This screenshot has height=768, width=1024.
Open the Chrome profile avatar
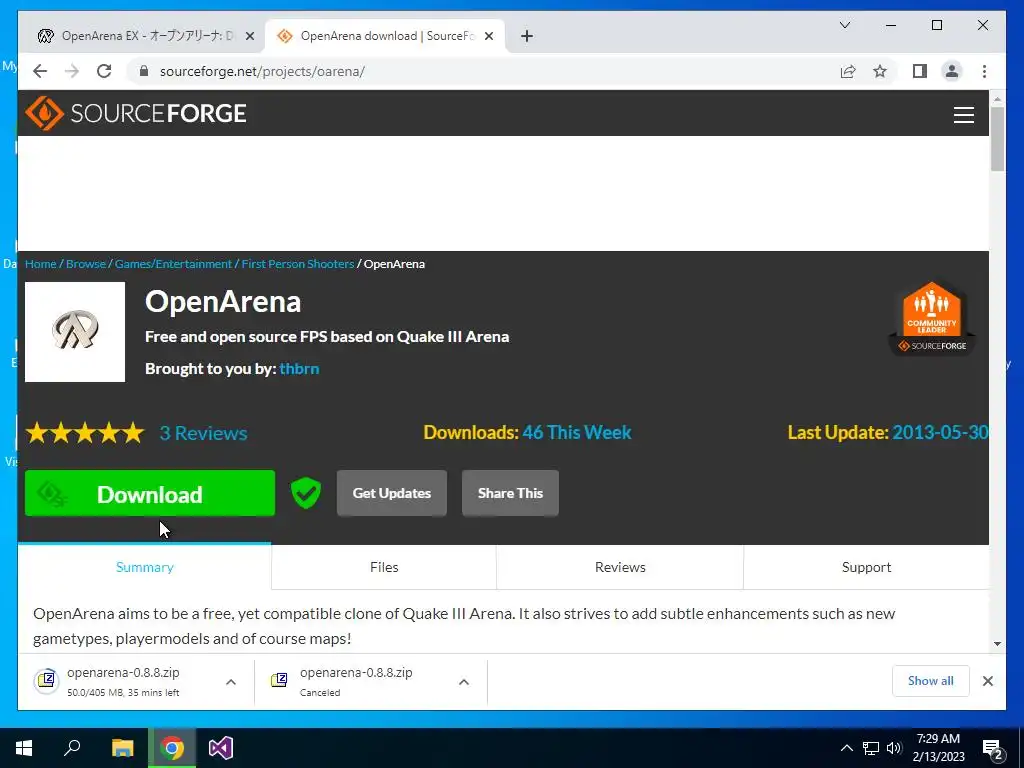952,71
